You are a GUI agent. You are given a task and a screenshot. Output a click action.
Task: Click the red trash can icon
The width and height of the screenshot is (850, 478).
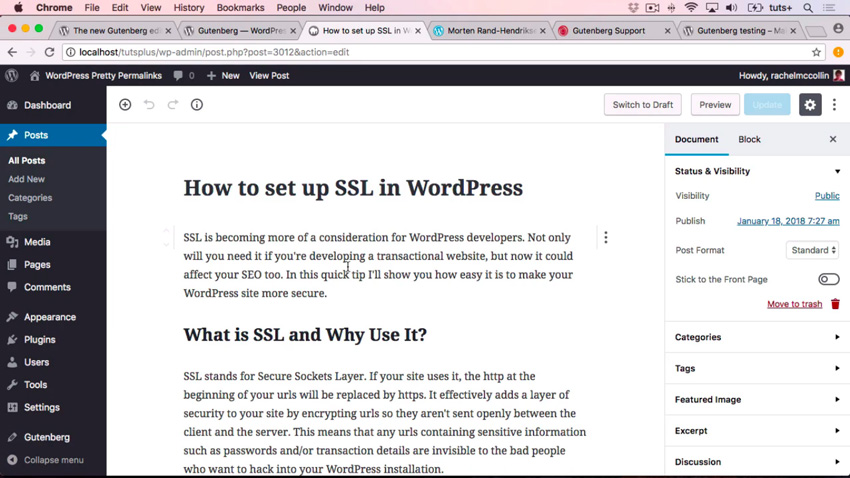[835, 304]
